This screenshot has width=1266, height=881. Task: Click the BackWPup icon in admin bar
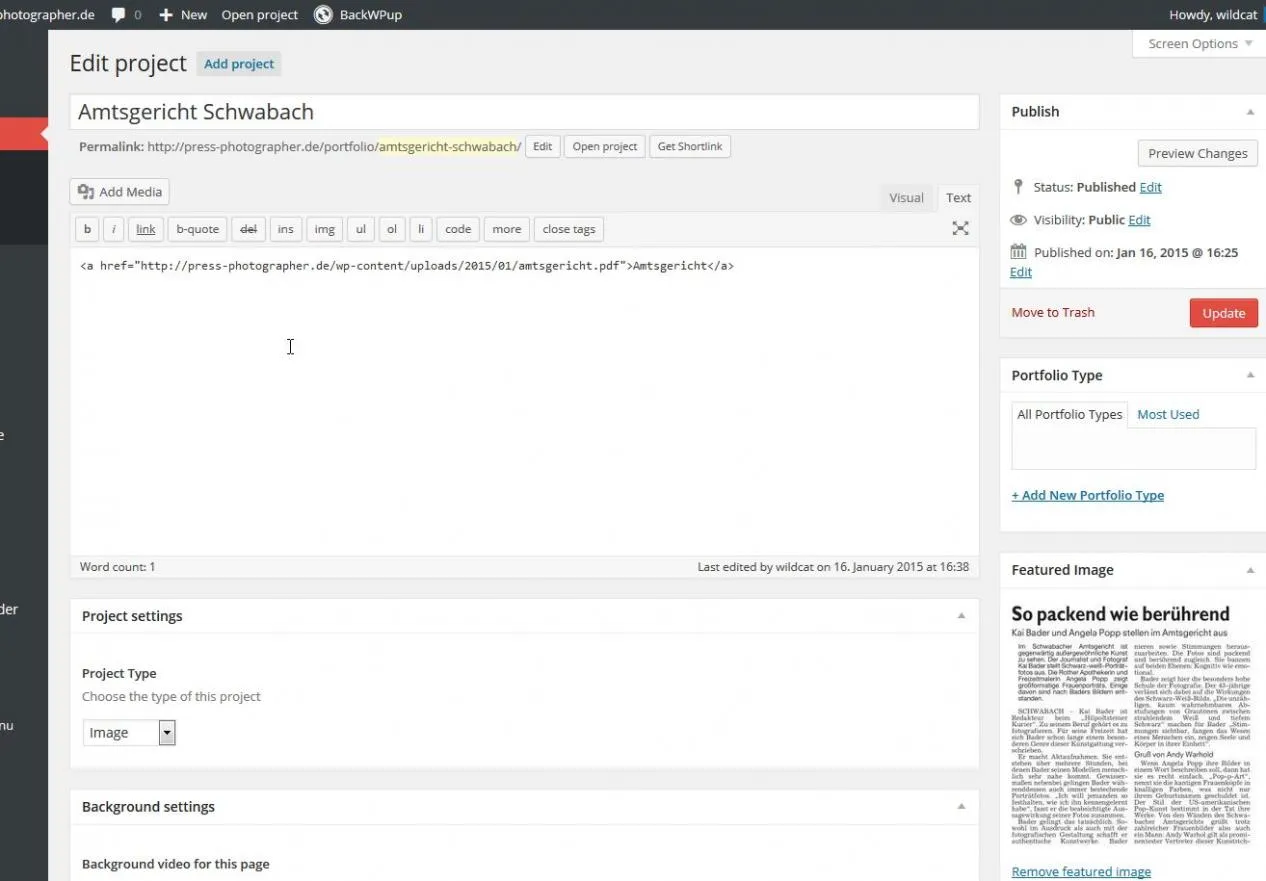[x=323, y=15]
